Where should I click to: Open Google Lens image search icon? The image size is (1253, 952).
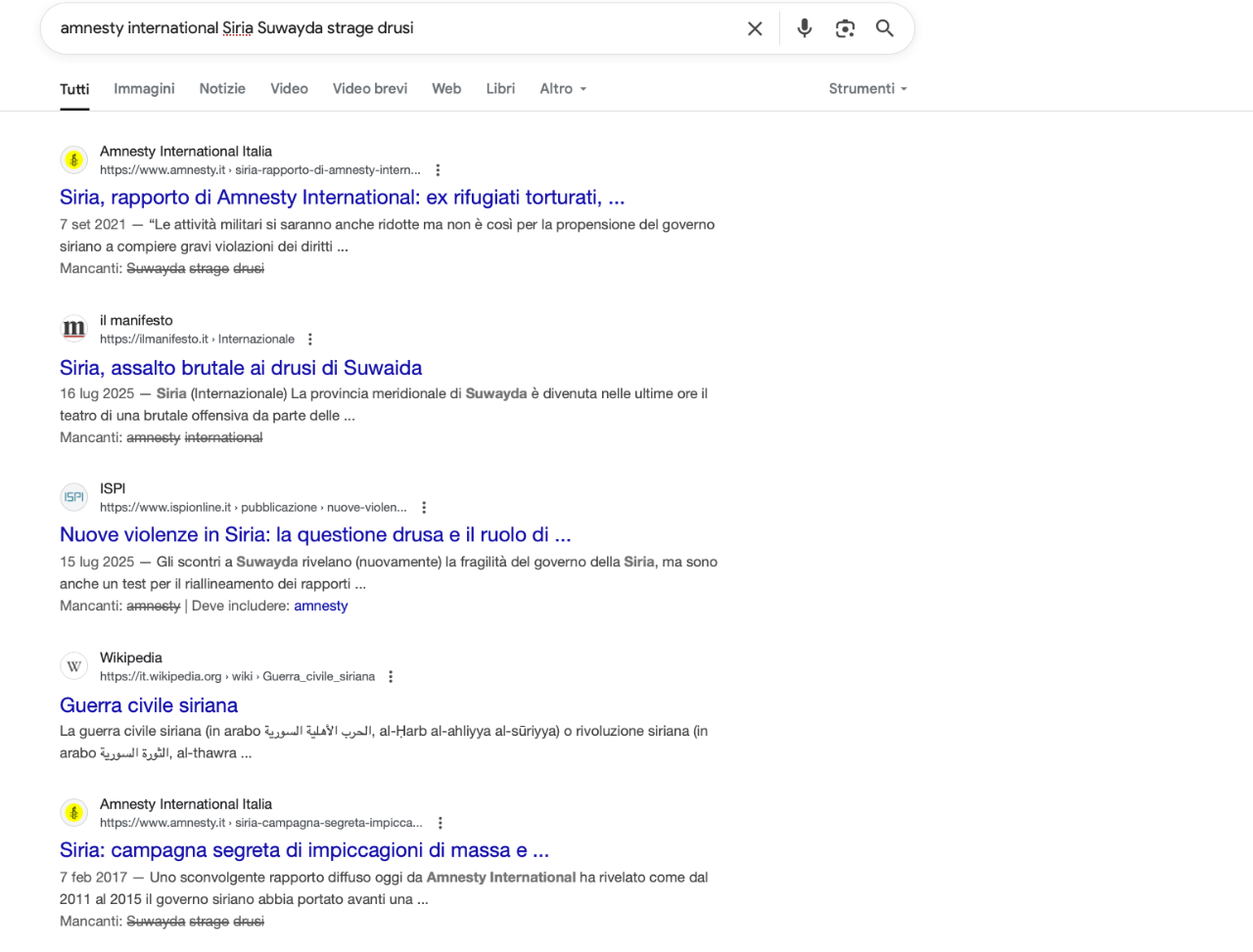coord(846,28)
